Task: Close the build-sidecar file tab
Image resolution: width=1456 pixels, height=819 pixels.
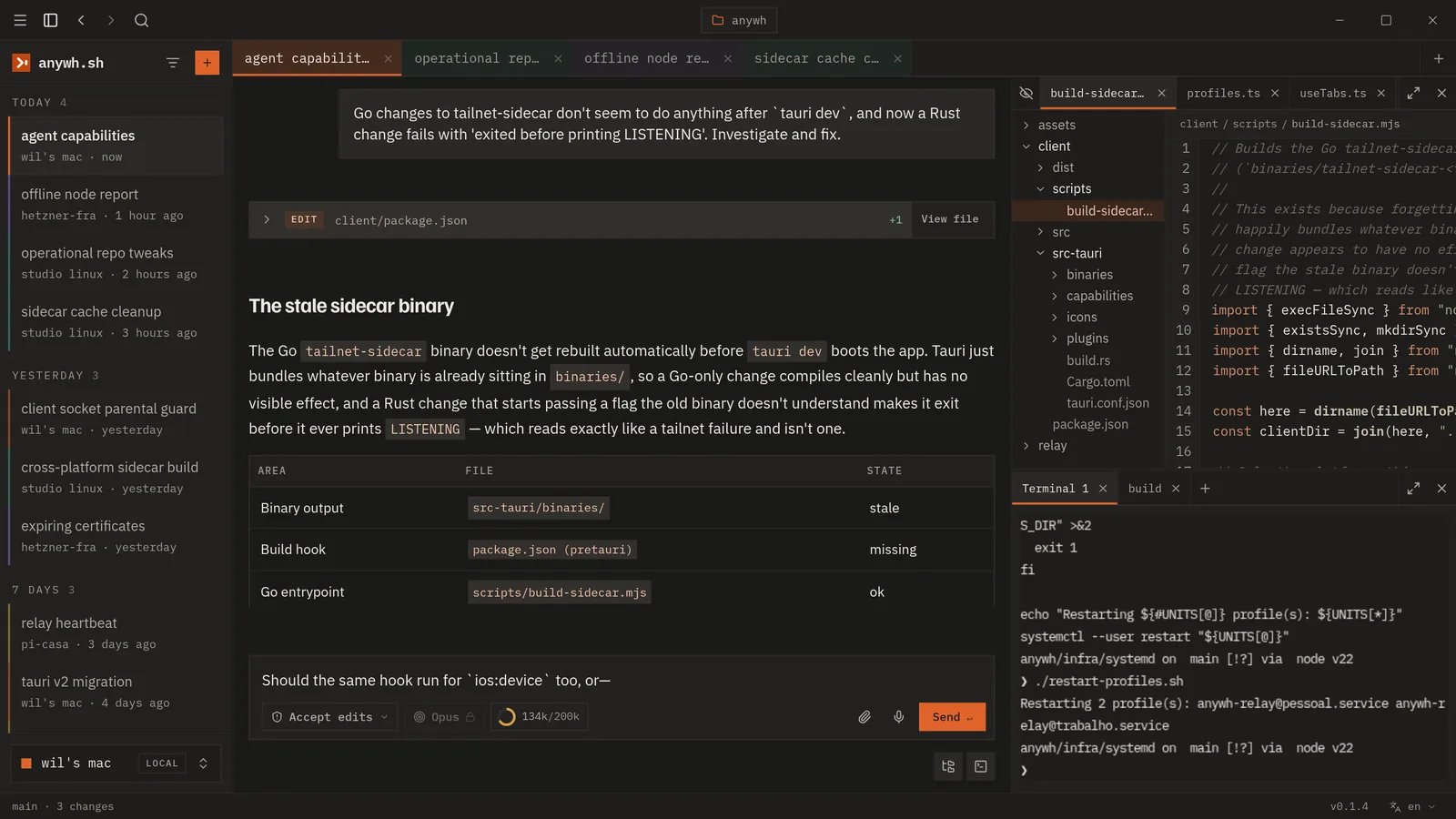Action: point(1161,93)
